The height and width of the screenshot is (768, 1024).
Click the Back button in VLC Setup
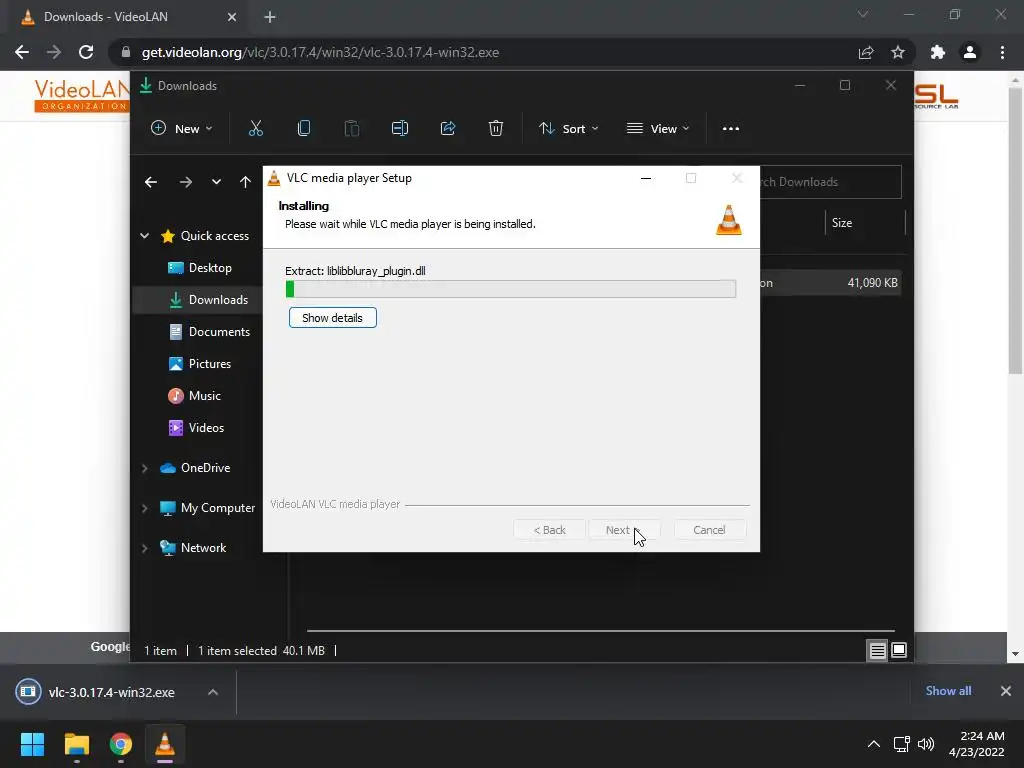(549, 530)
